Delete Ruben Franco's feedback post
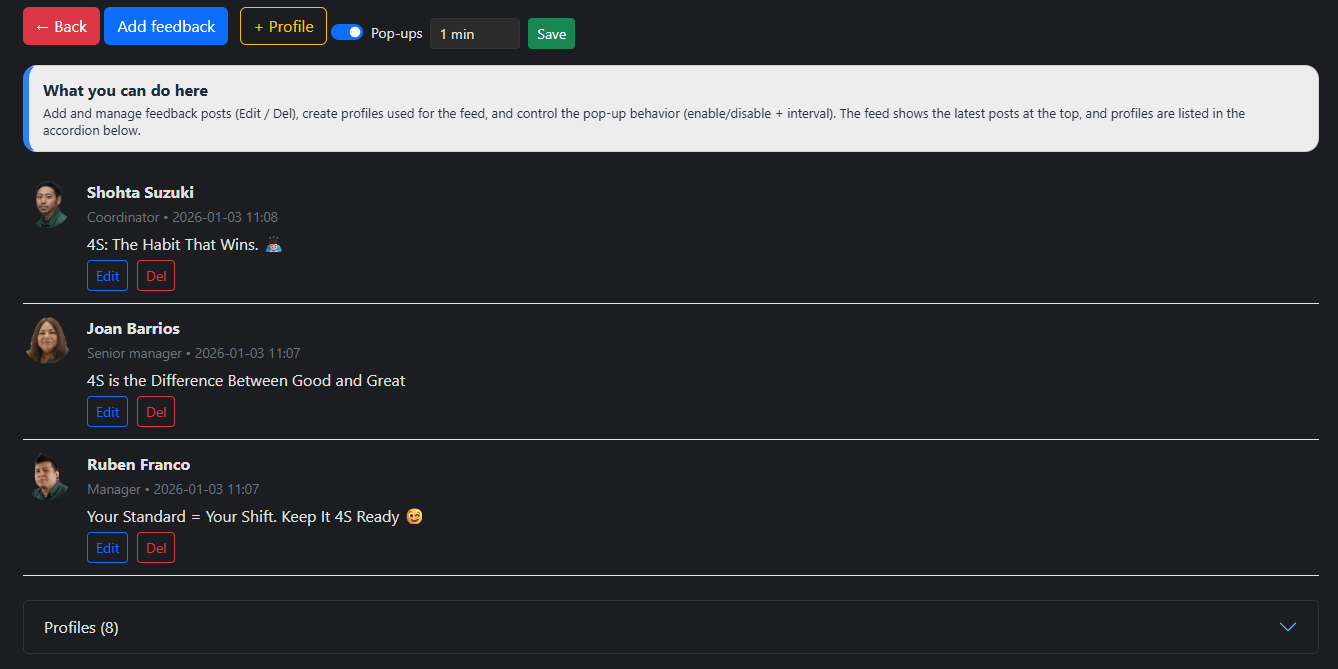 [x=156, y=548]
